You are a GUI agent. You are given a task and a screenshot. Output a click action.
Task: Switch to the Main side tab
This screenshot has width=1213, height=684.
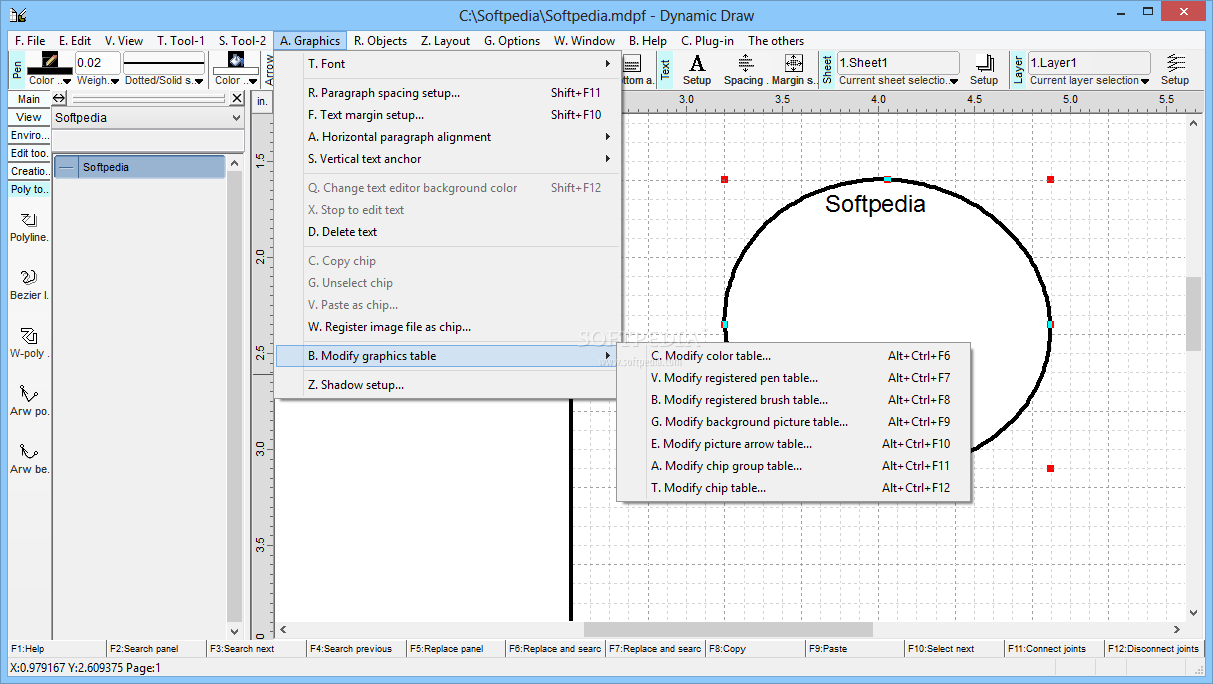point(29,99)
